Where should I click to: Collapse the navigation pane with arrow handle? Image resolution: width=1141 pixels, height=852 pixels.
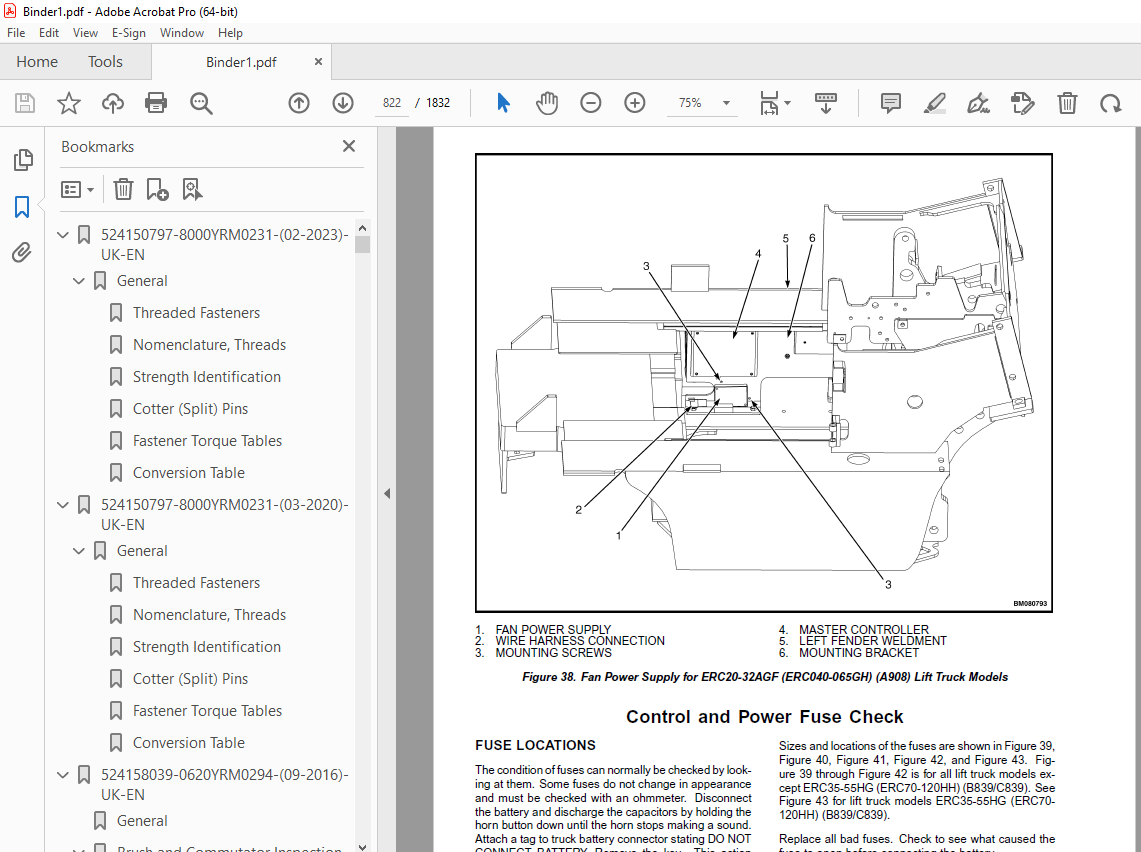pyautogui.click(x=387, y=493)
